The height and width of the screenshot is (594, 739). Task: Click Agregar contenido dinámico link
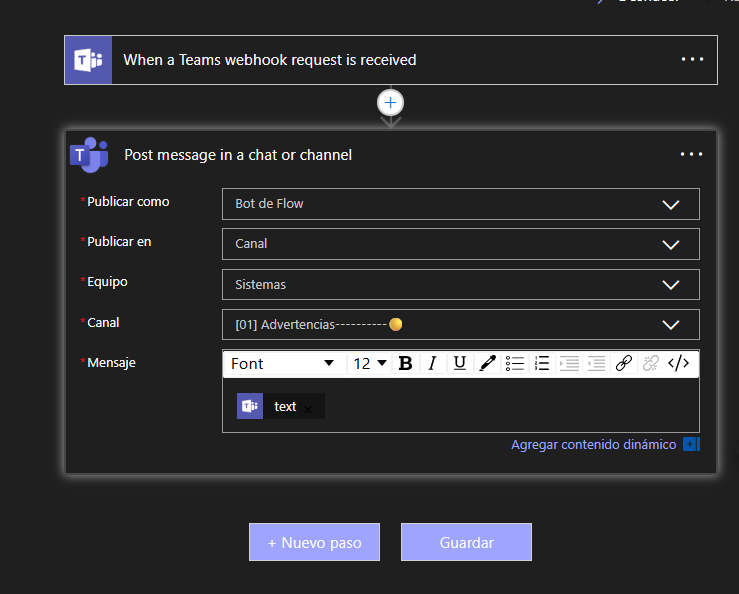593,444
